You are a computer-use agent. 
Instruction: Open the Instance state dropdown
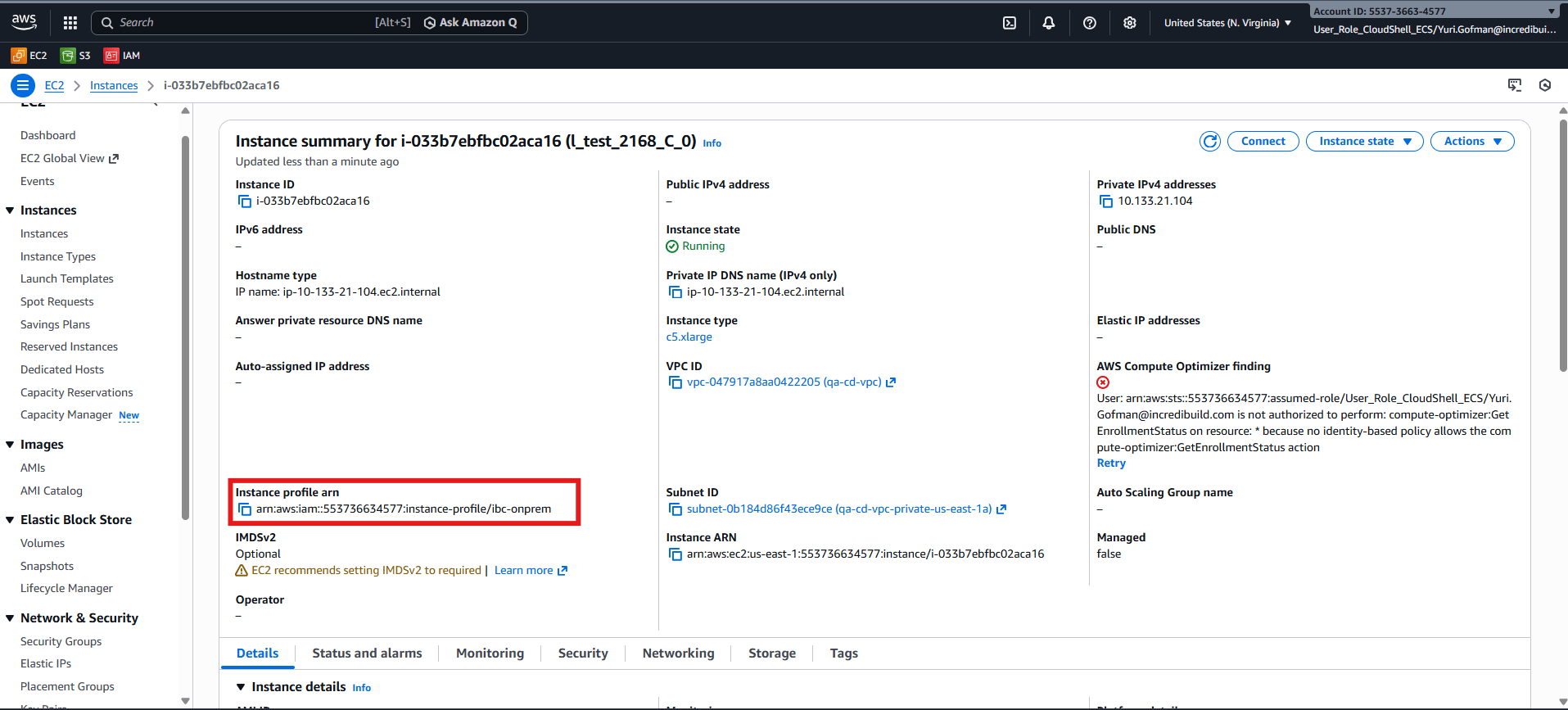[1364, 142]
